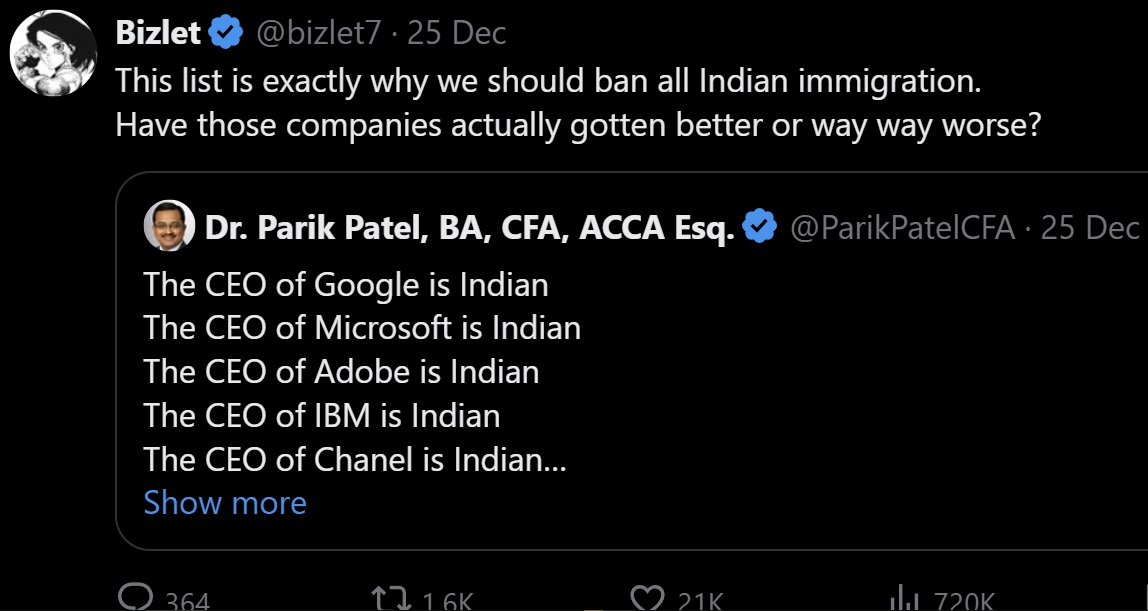1148x611 pixels.
Task: Click Parik Patel's verified badge
Action: pos(760,228)
